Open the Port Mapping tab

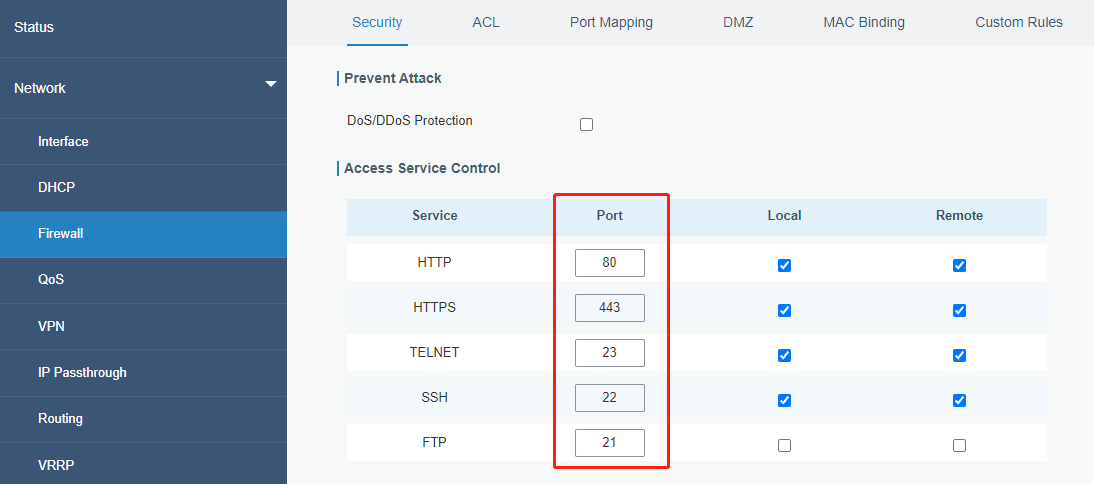click(x=611, y=22)
